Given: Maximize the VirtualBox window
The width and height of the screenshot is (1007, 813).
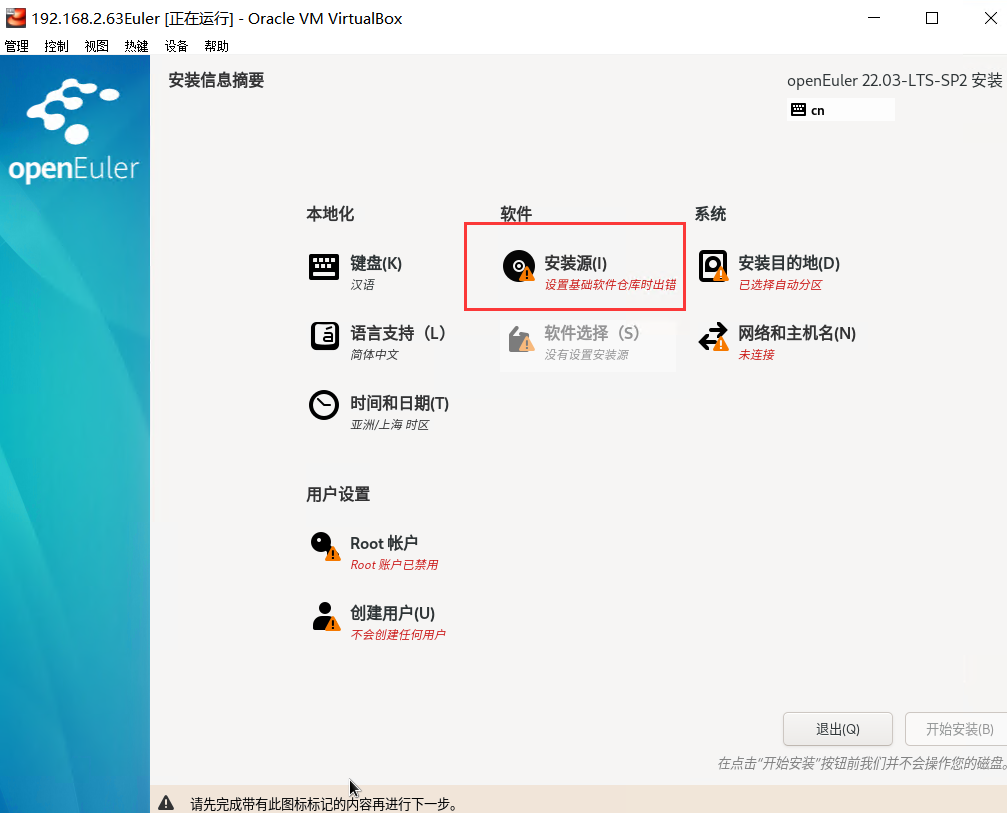Looking at the screenshot, I should pyautogui.click(x=932, y=18).
